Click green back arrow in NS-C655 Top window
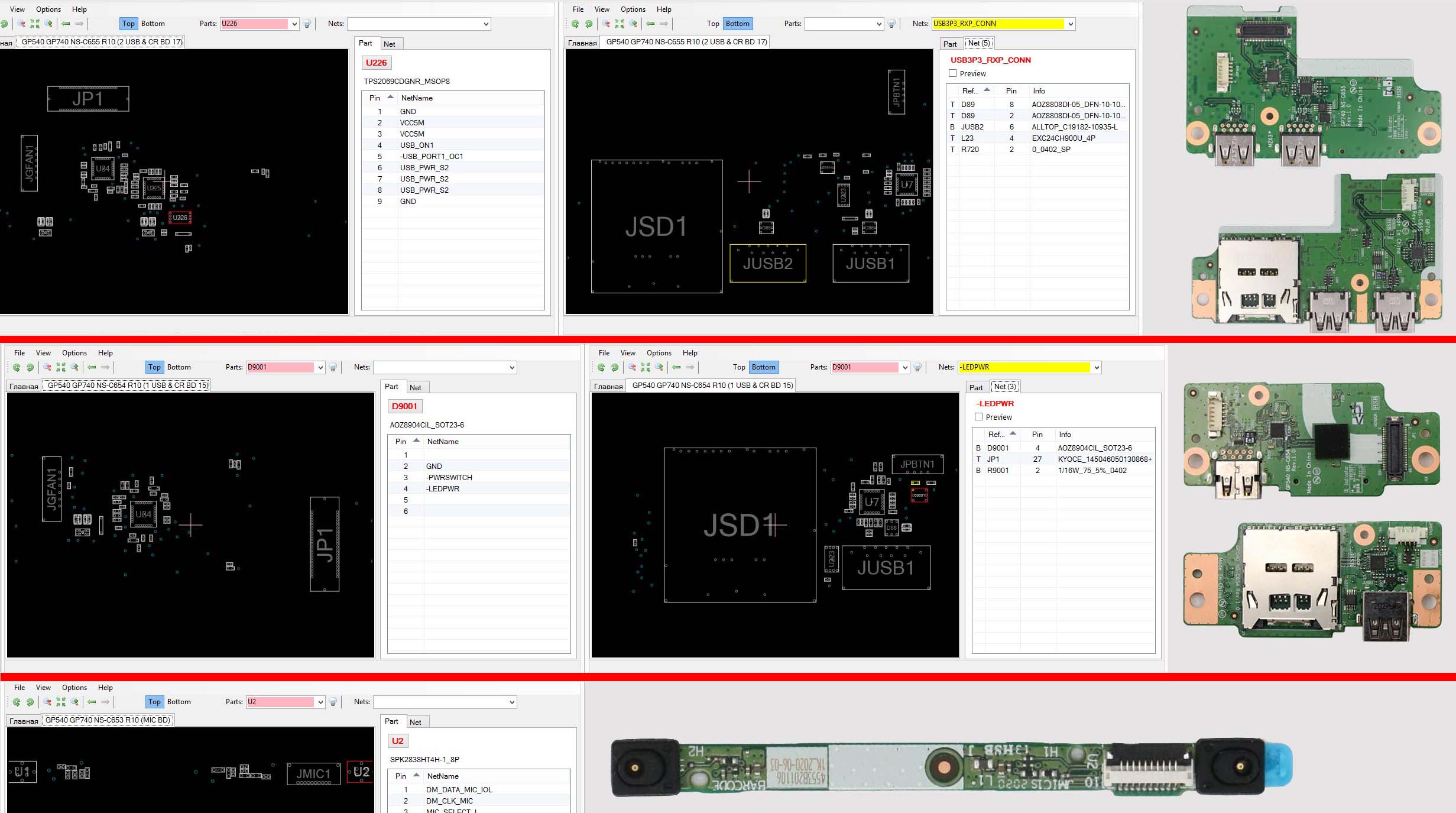 (x=66, y=24)
